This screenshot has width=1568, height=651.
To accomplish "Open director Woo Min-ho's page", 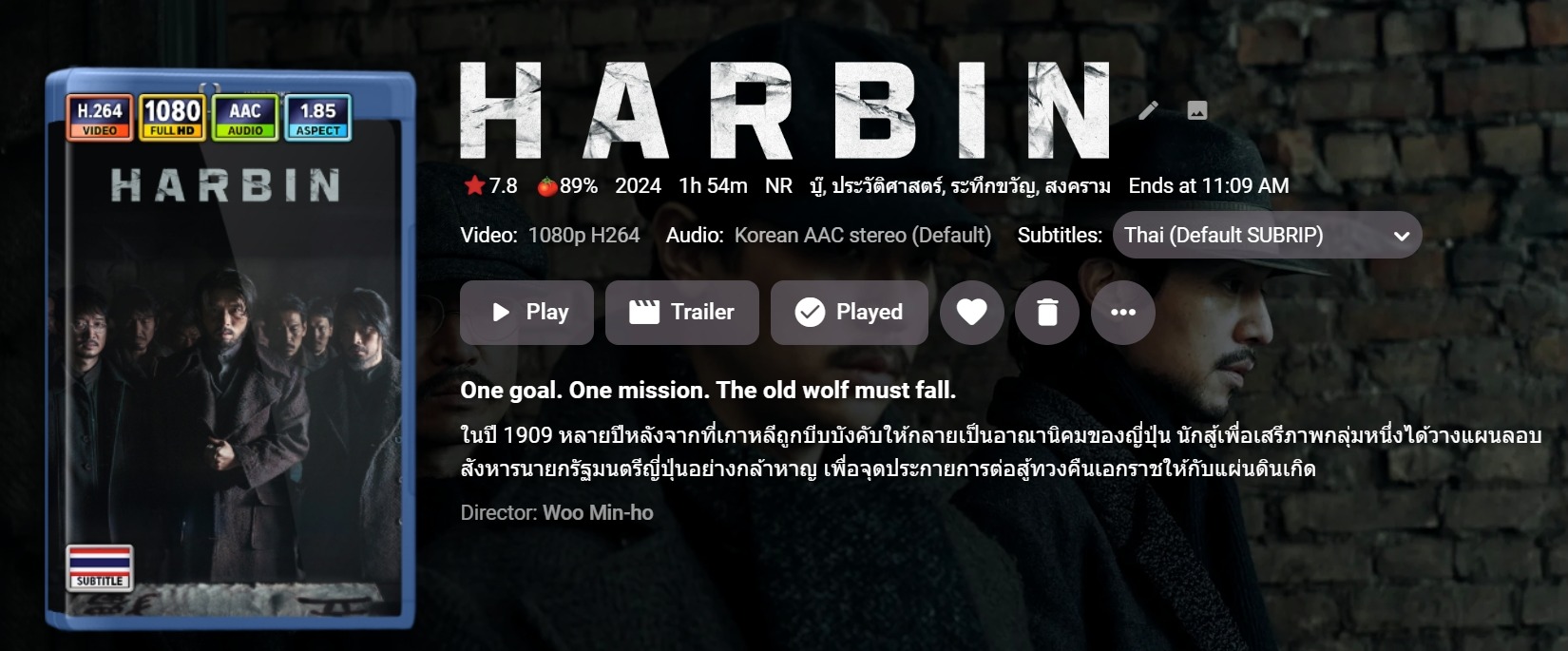I will [598, 513].
